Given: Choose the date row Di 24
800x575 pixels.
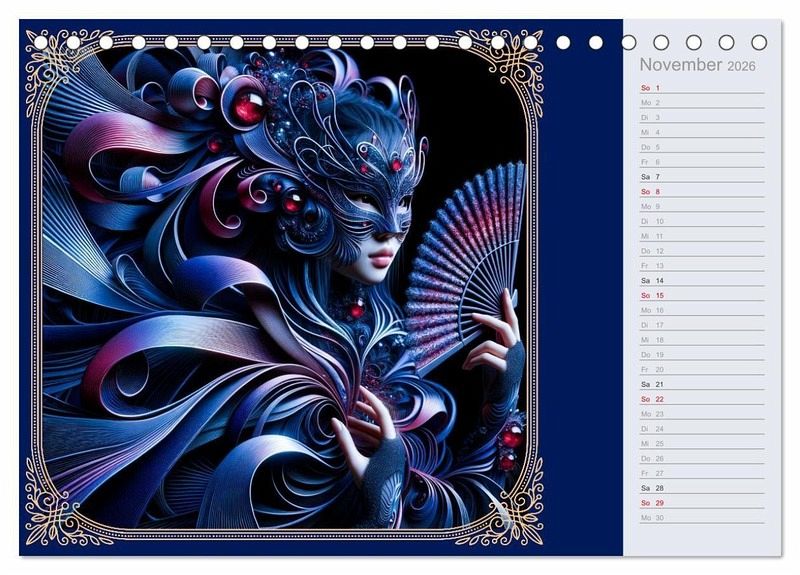Looking at the screenshot, I should 702,428.
